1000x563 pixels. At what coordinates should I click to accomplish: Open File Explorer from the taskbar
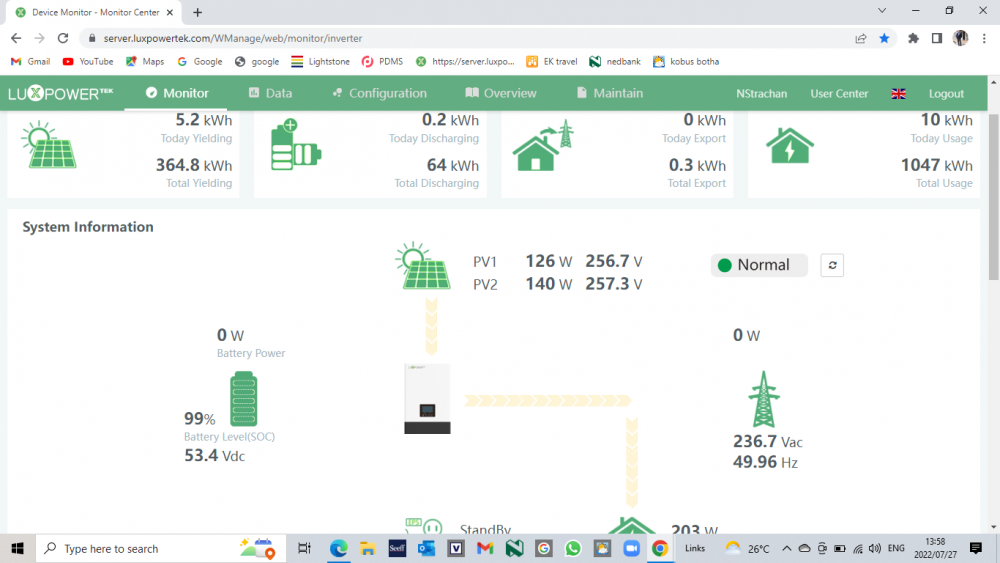[368, 548]
